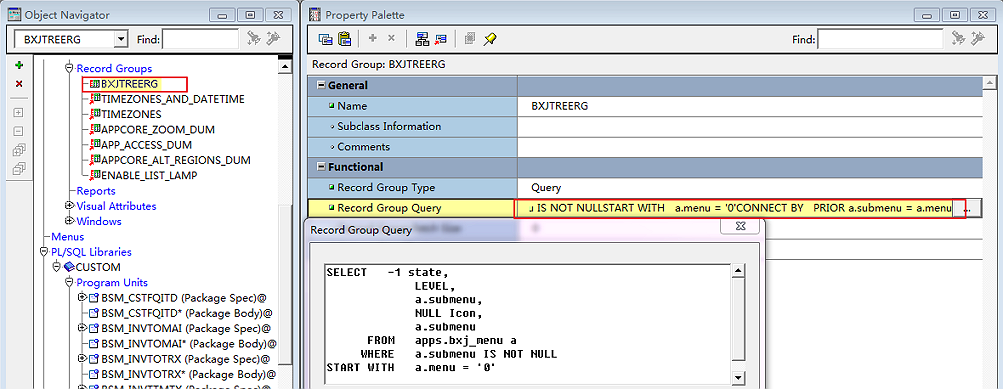Click scroll-down arrow of query editor
1003x389 pixels.
pyautogui.click(x=738, y=377)
